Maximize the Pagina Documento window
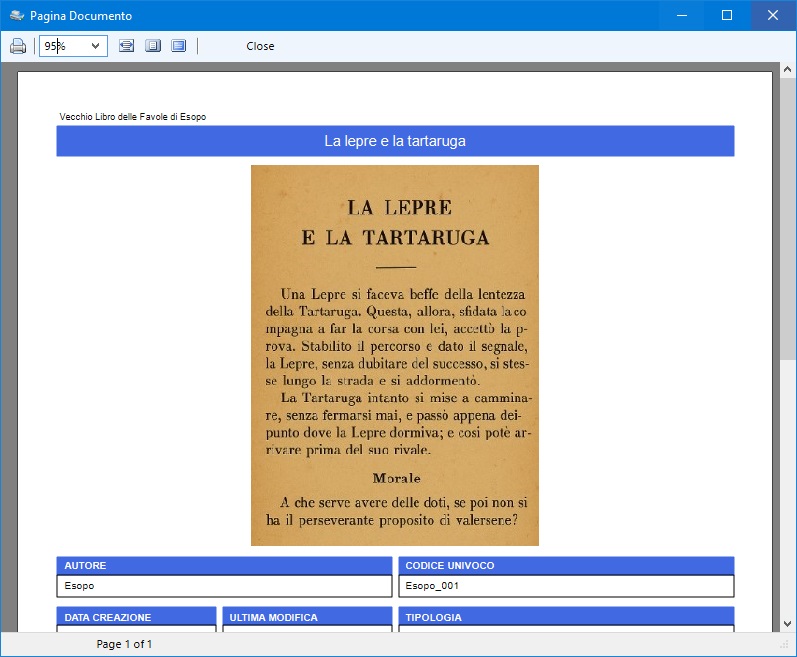Image resolution: width=797 pixels, height=657 pixels. (x=727, y=15)
